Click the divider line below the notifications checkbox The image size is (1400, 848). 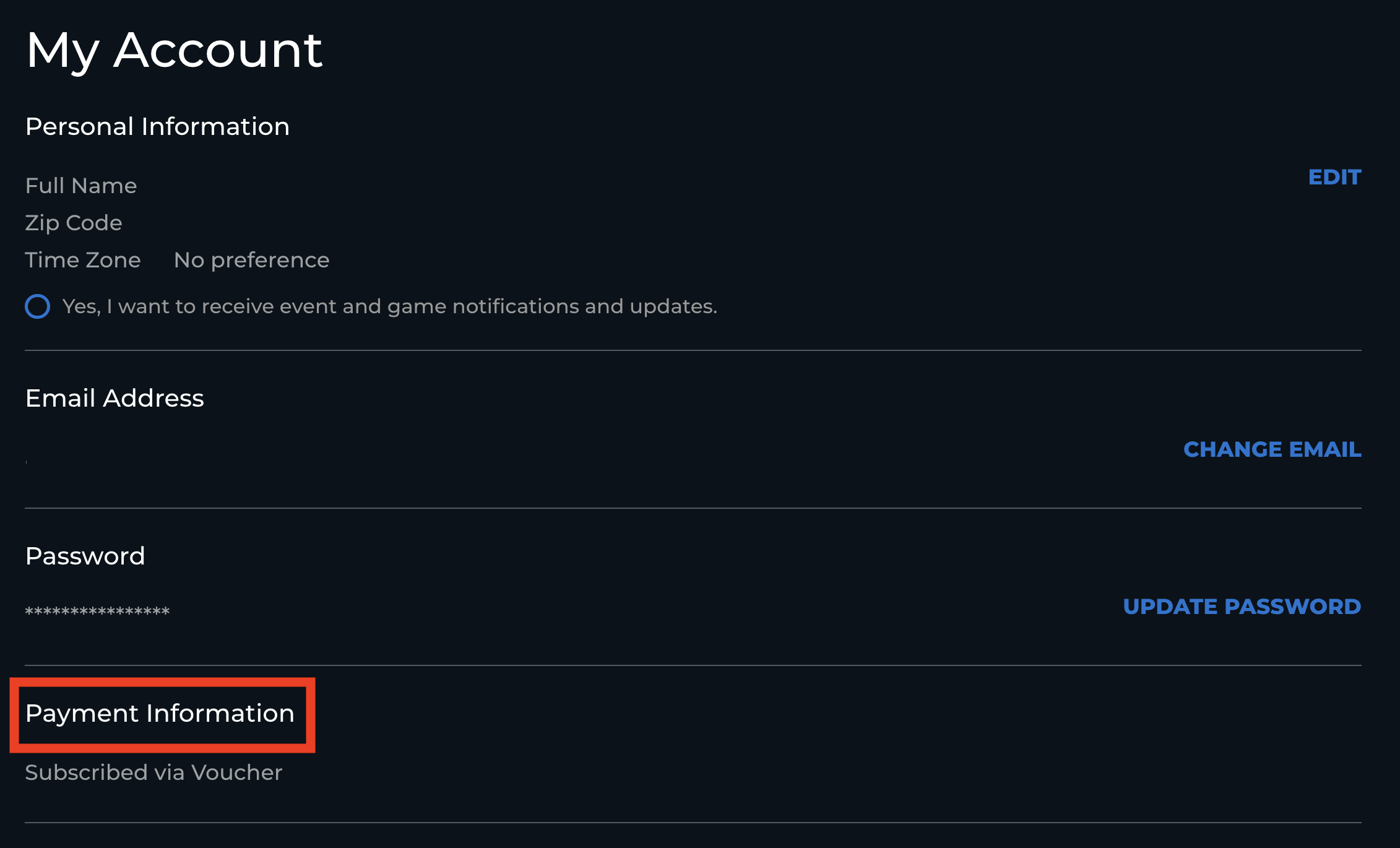(693, 350)
